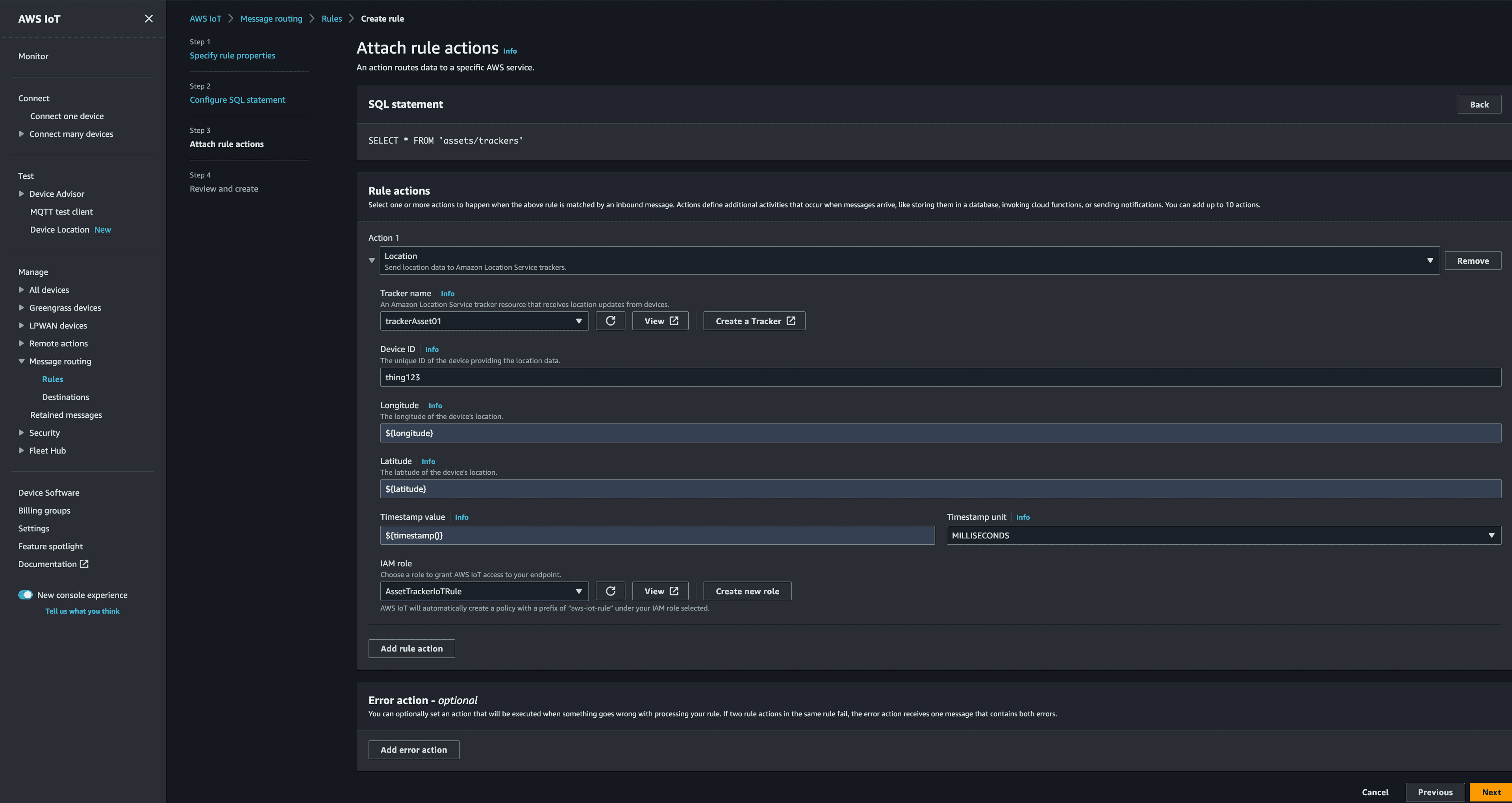Expand the Remote actions section

[22, 343]
